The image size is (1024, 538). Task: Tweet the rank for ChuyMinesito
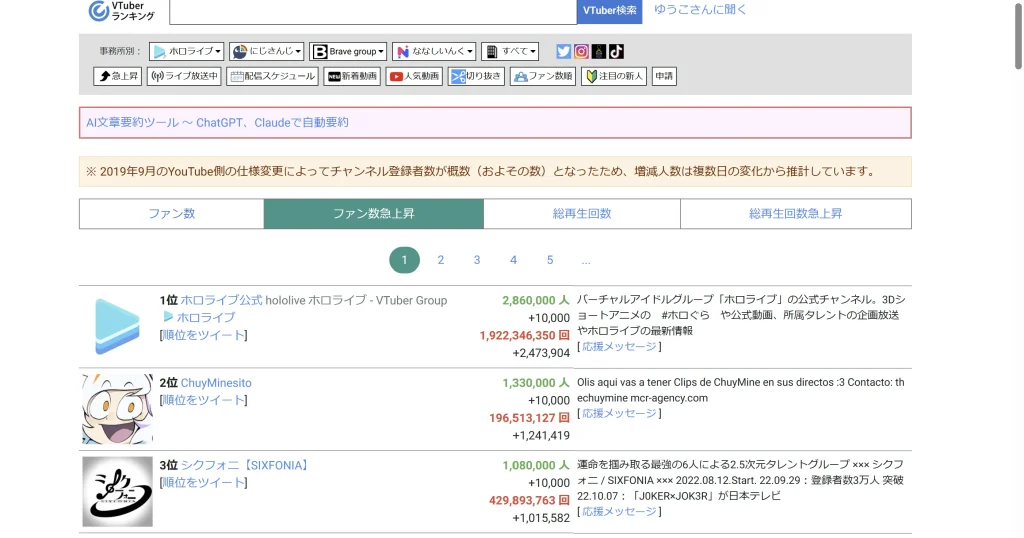204,400
